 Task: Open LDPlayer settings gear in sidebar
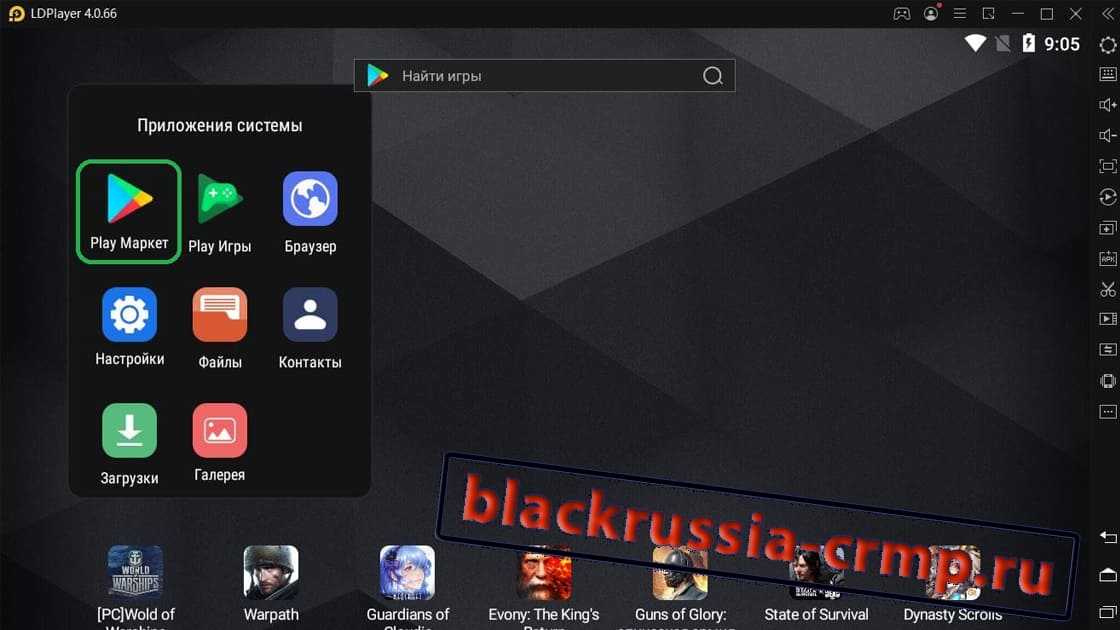(x=1108, y=44)
